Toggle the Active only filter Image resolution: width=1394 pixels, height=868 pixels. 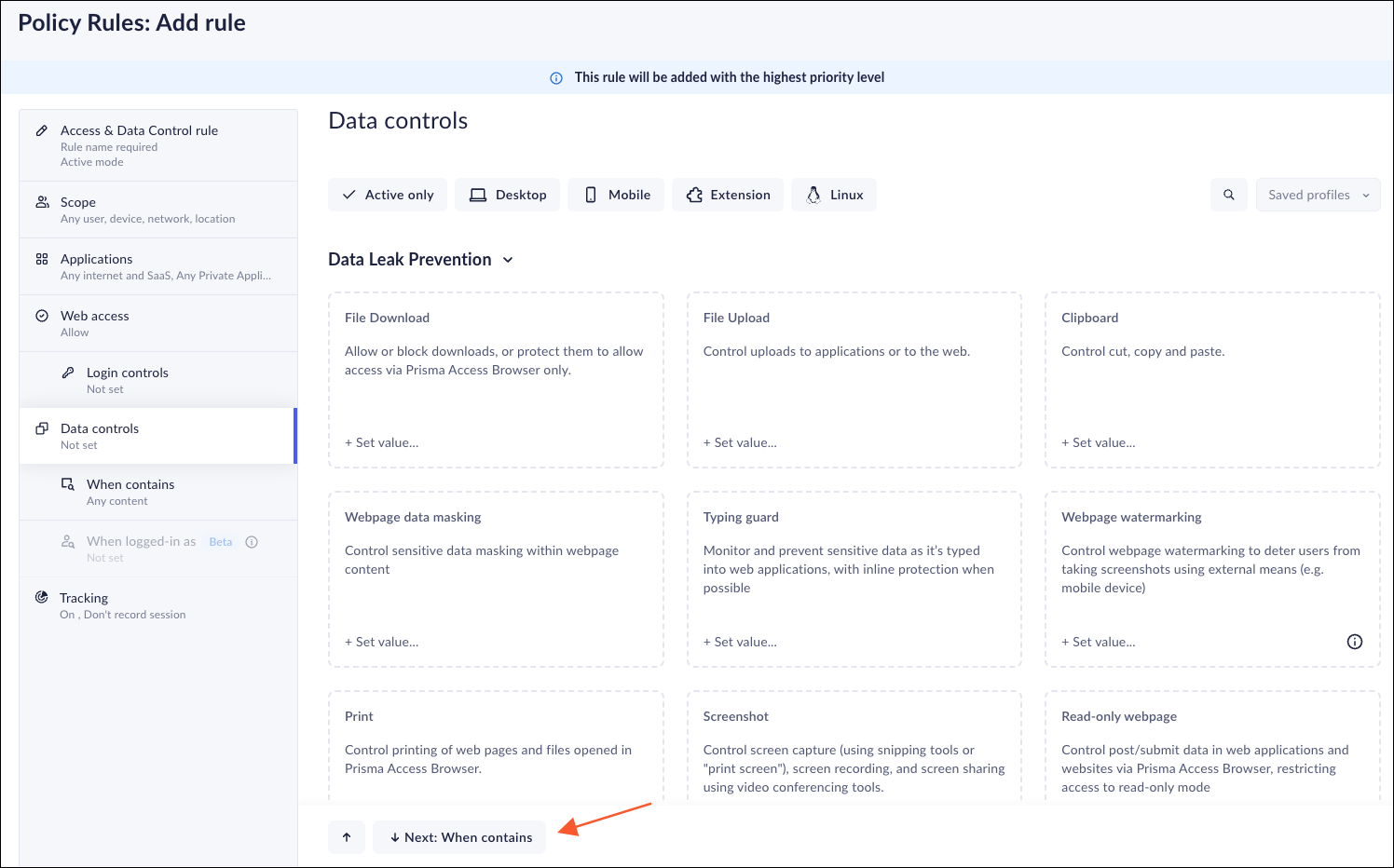388,195
